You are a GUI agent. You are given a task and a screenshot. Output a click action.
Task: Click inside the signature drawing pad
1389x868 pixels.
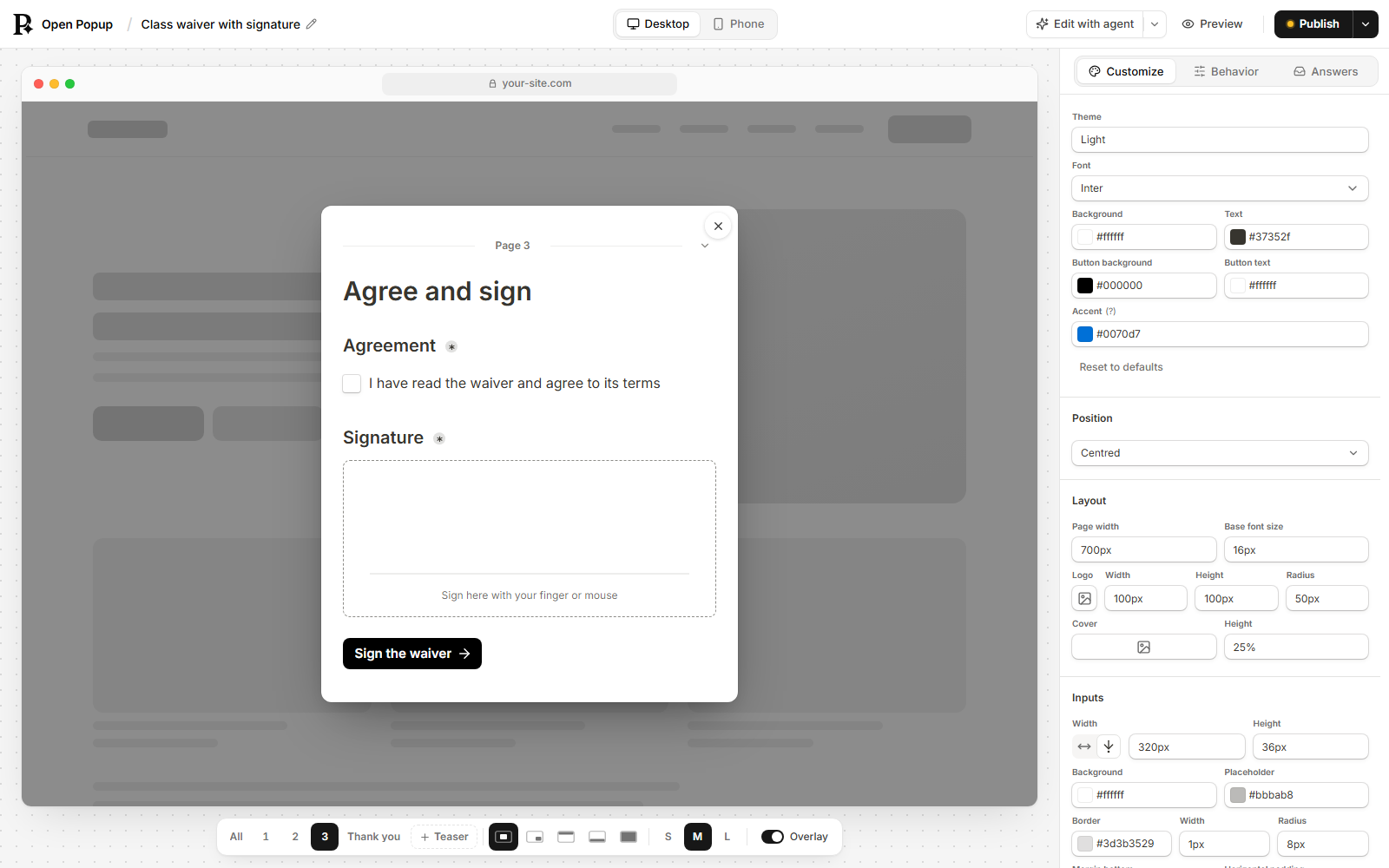click(530, 538)
